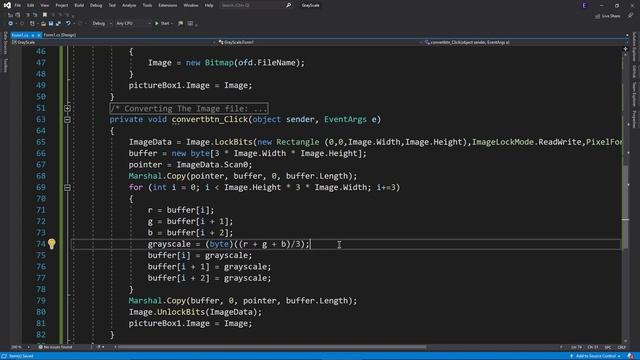This screenshot has width=640, height=360.
Task: Click 'convertbtn_Click' in the method signature
Action: pyautogui.click(x=209, y=120)
